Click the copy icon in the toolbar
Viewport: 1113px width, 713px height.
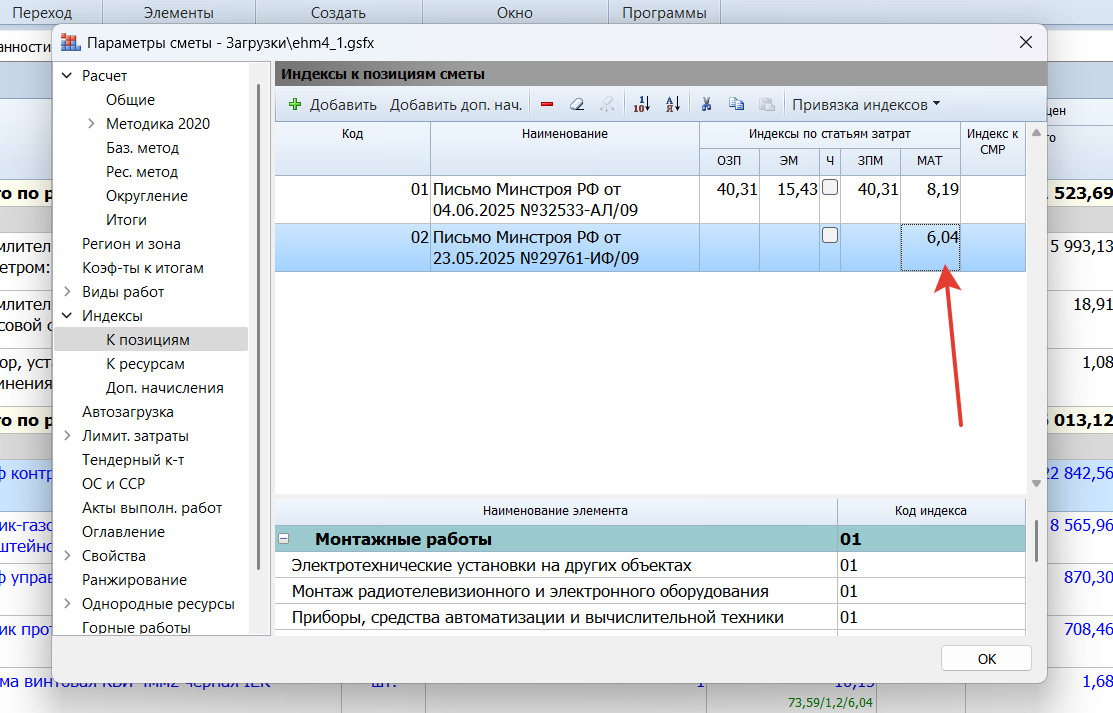736,104
